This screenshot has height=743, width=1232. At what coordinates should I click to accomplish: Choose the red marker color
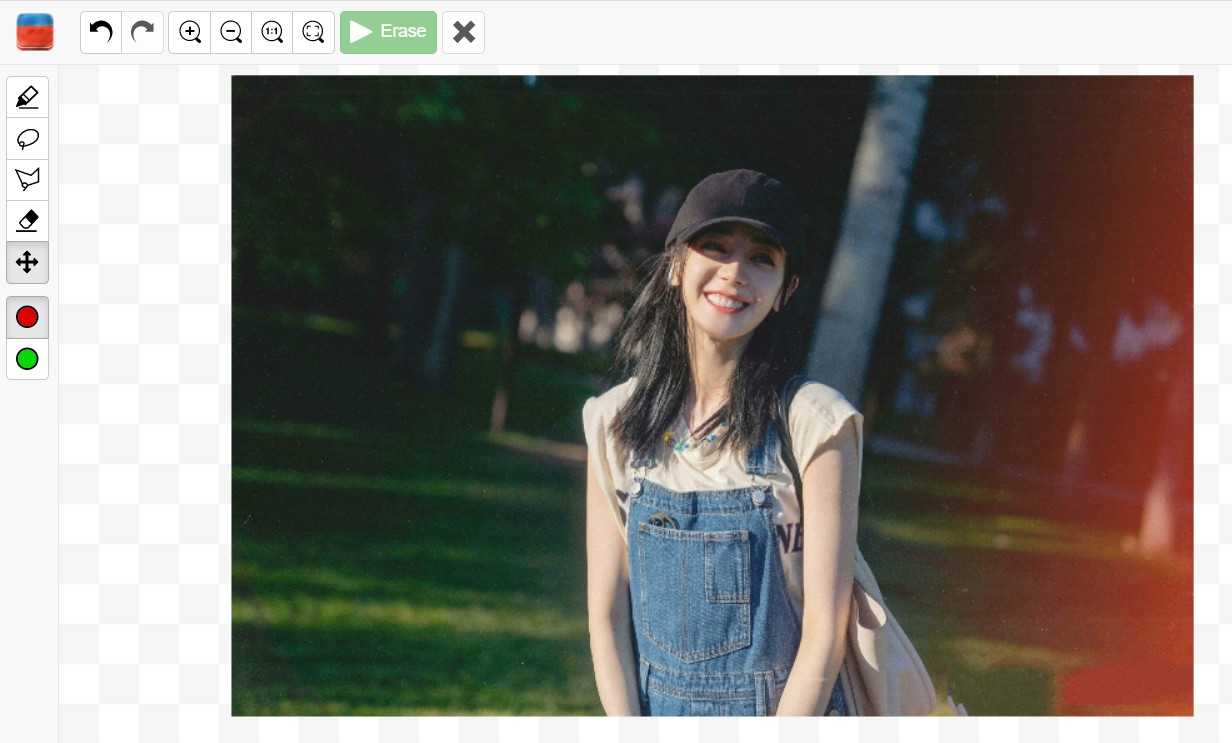[27, 317]
